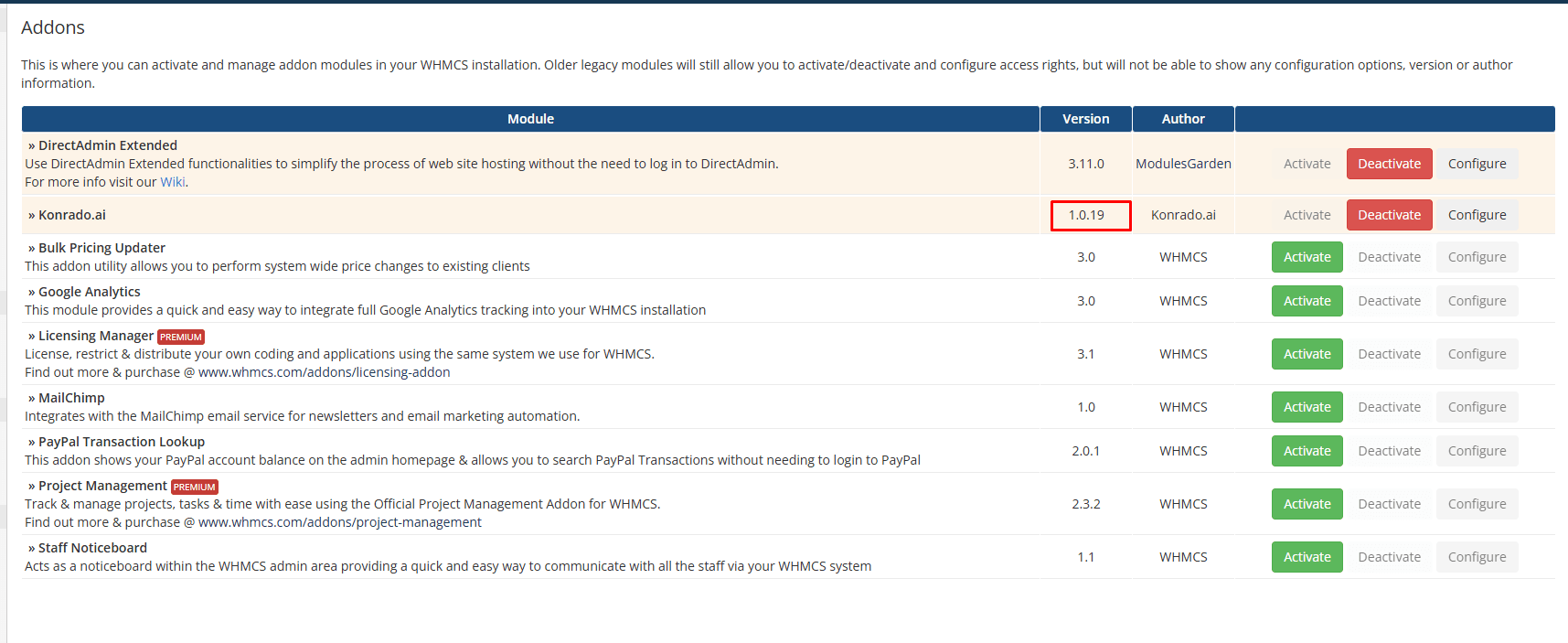Select the Staff Noticeboard module title
This screenshot has height=643, width=1568.
pyautogui.click(x=92, y=548)
